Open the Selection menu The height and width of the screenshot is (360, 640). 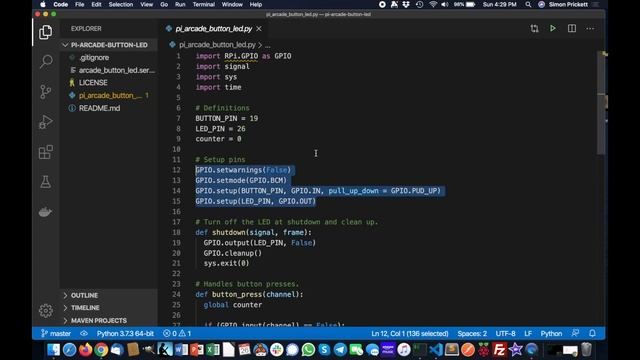[121, 4]
